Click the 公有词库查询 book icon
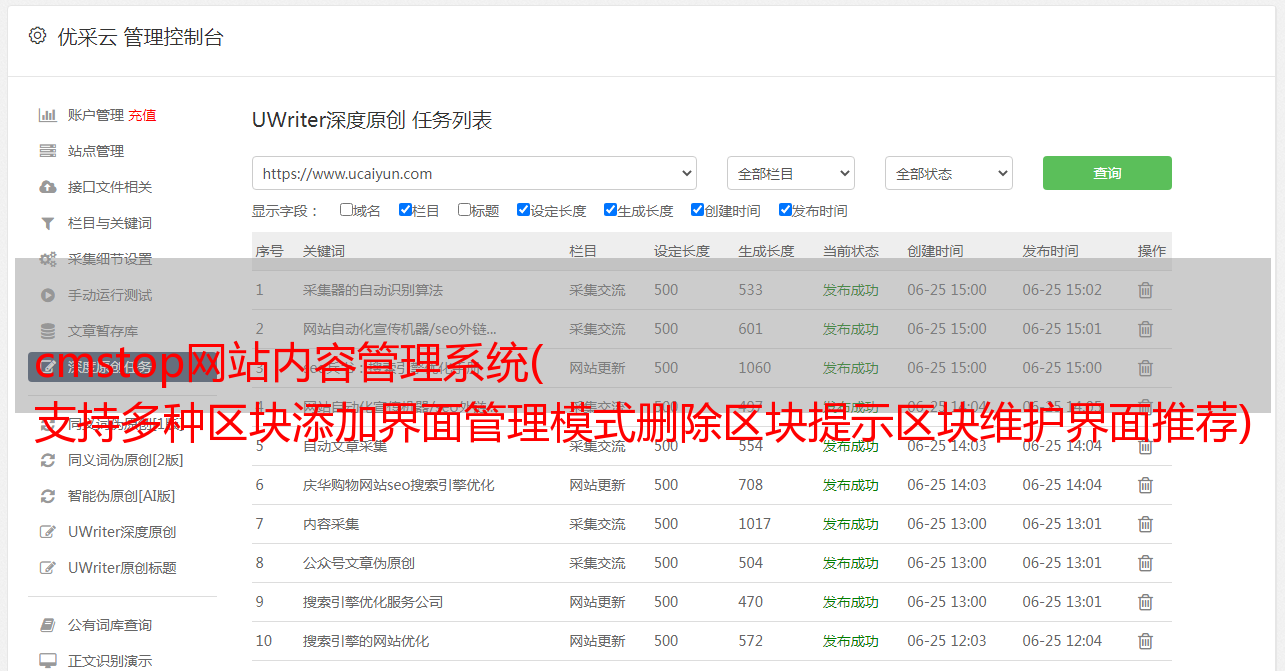1285x671 pixels. click(47, 625)
